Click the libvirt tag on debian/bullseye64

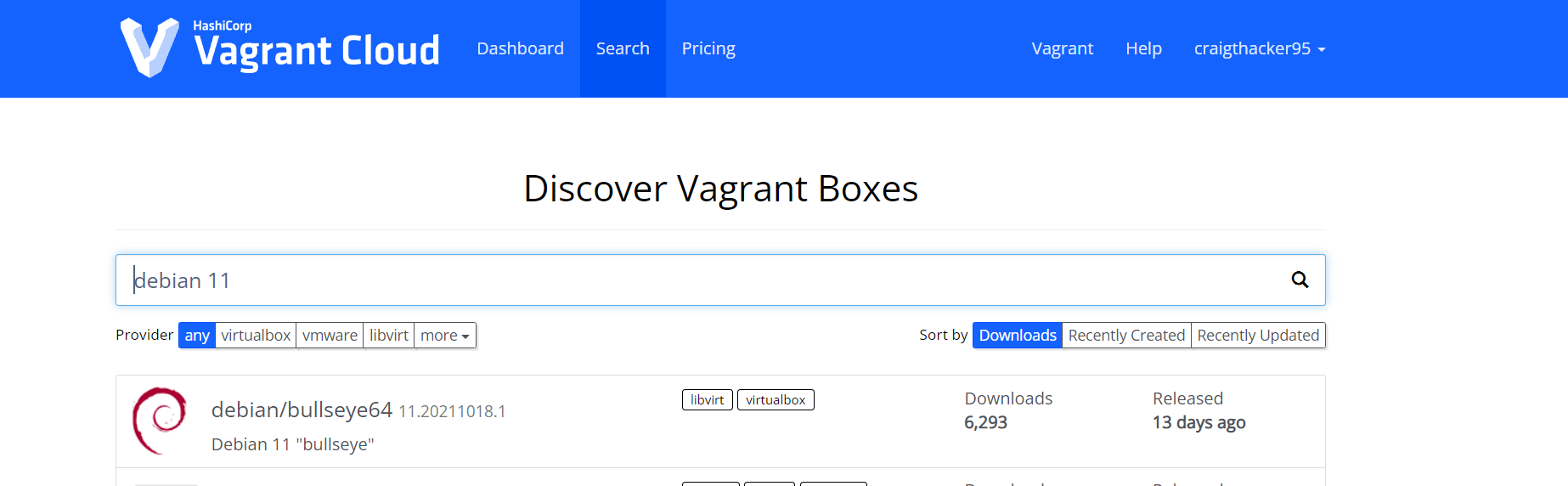(708, 400)
